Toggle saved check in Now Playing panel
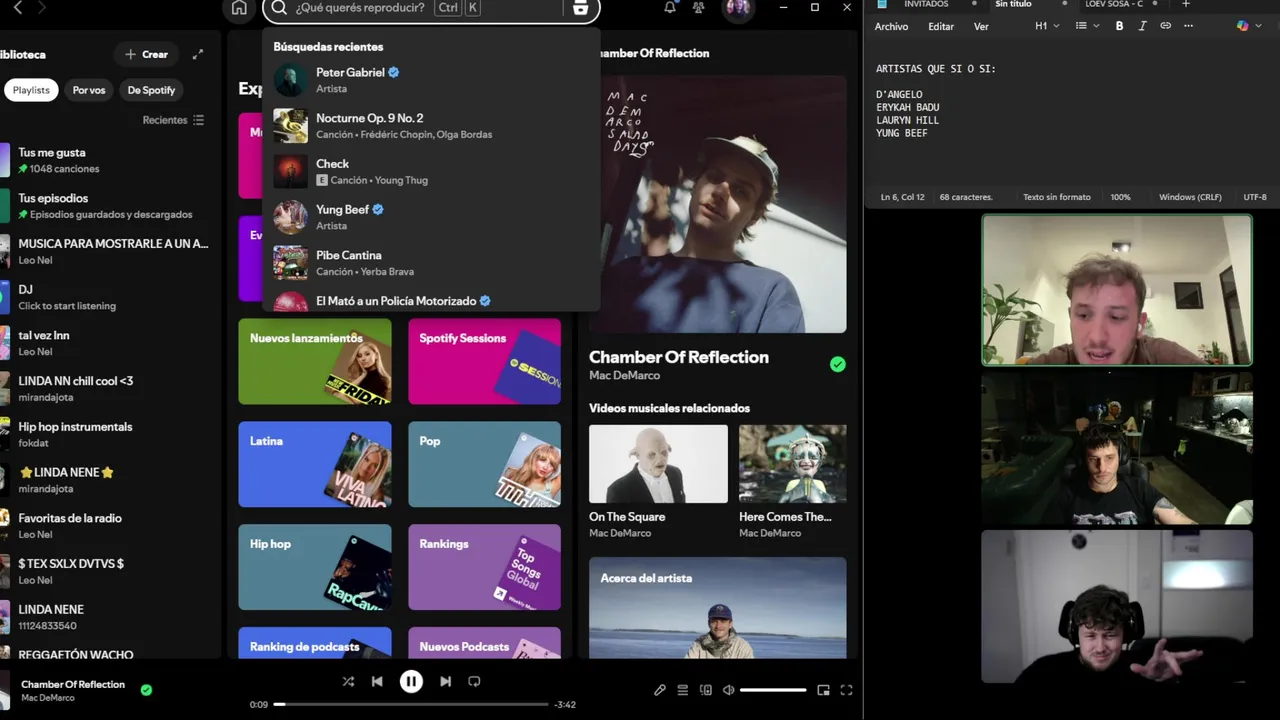This screenshot has height=720, width=1280. [x=838, y=365]
